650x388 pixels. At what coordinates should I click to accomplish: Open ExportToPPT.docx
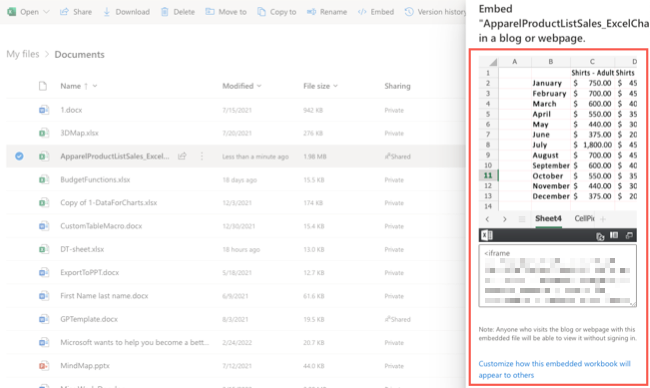90,272
